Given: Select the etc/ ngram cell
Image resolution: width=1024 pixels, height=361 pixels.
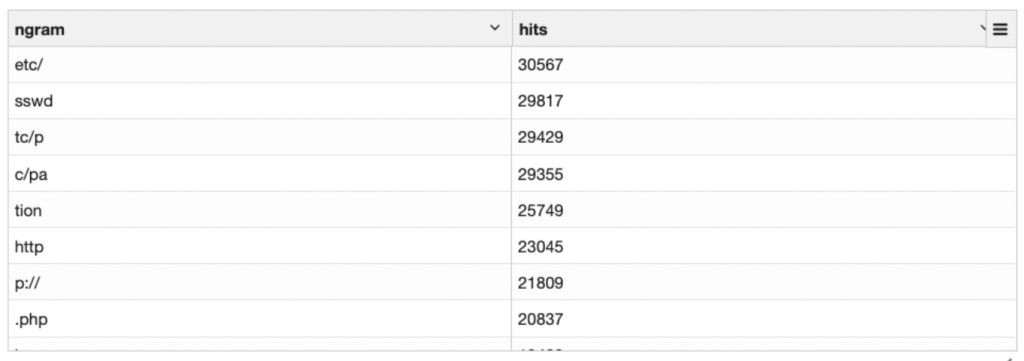Looking at the screenshot, I should coord(260,65).
